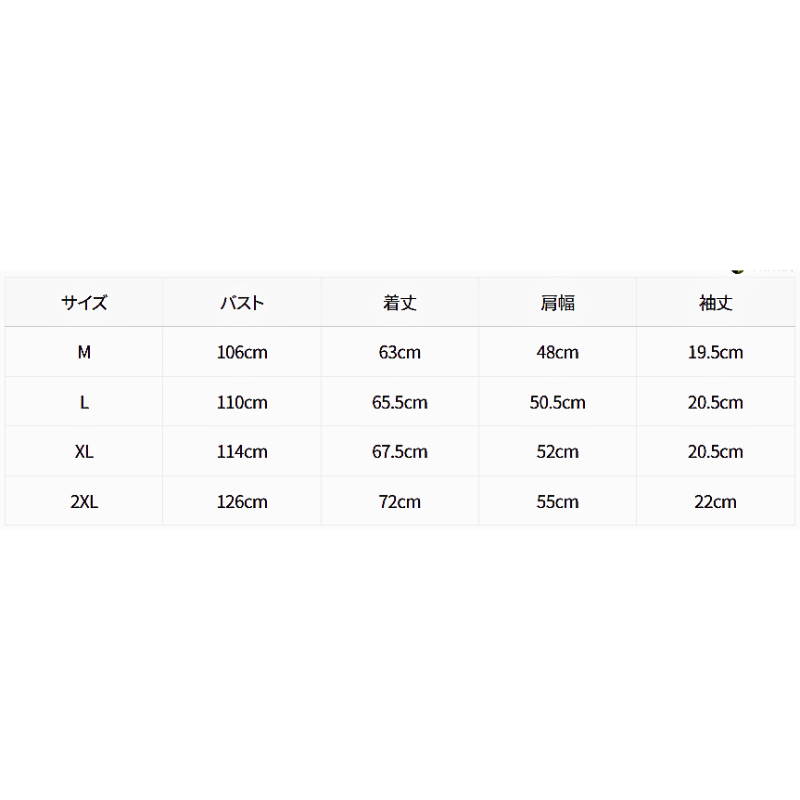Click the 126cm bust cell
This screenshot has height=800, width=800.
242,502
